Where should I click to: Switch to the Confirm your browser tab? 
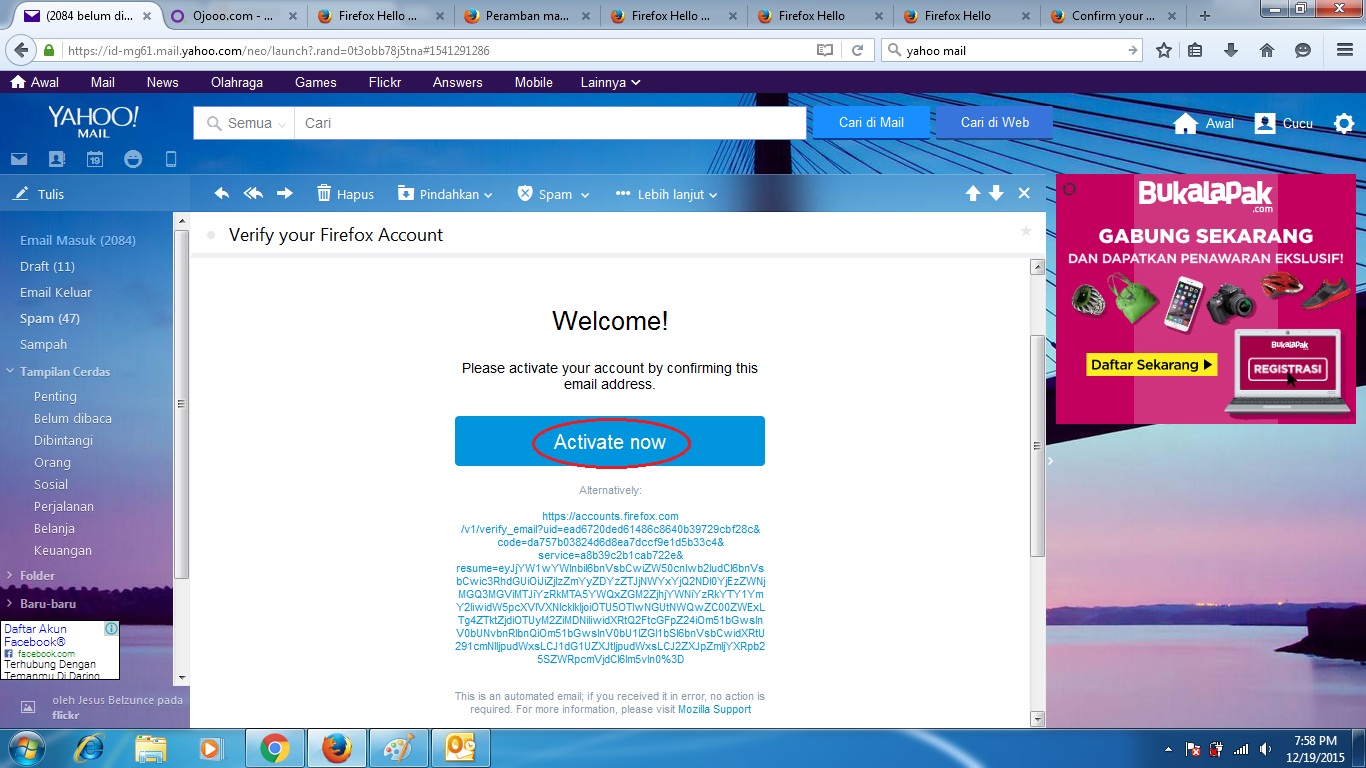point(1113,16)
